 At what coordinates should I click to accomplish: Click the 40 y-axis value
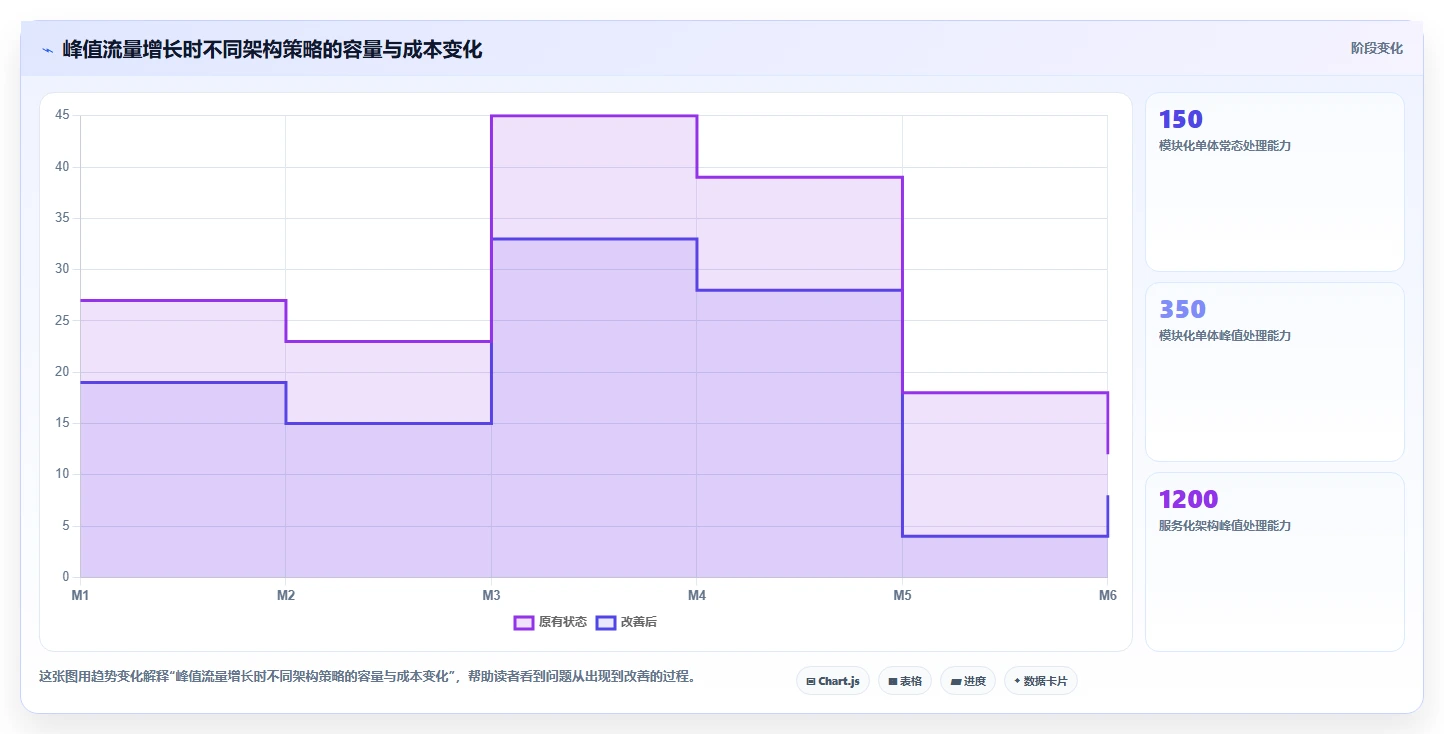pos(62,167)
